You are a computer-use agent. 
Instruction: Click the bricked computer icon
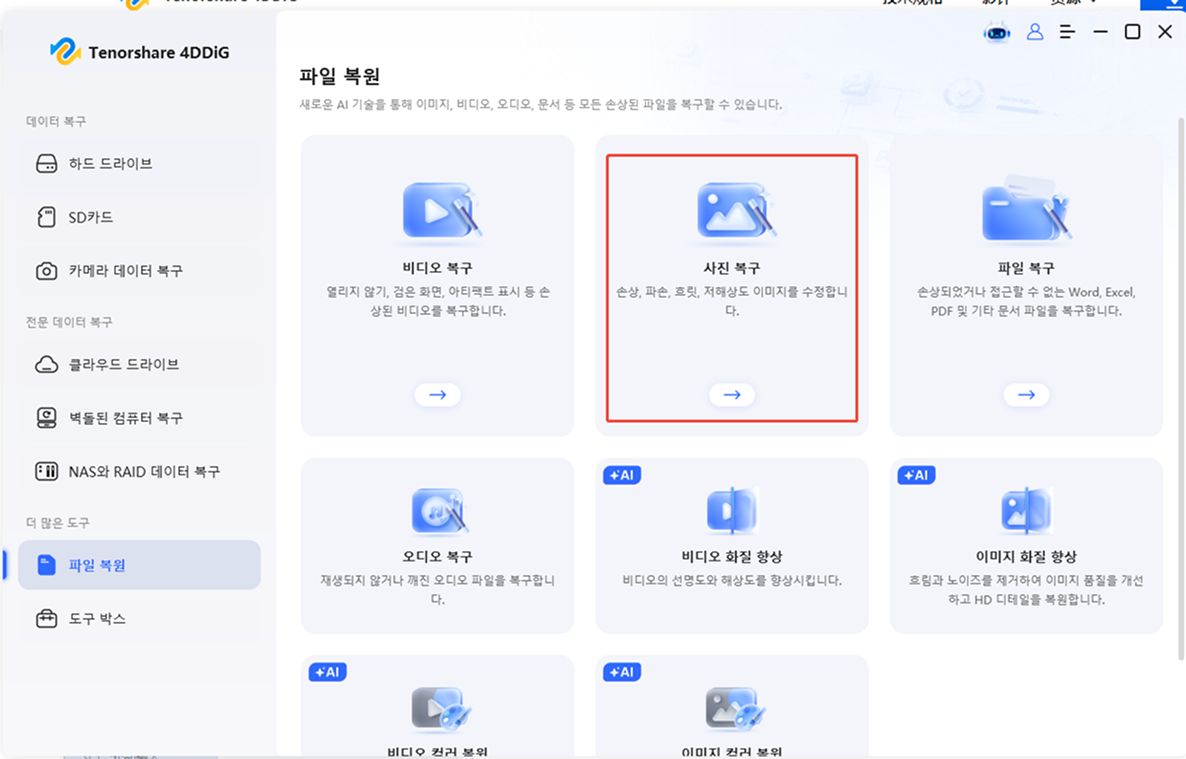click(46, 418)
